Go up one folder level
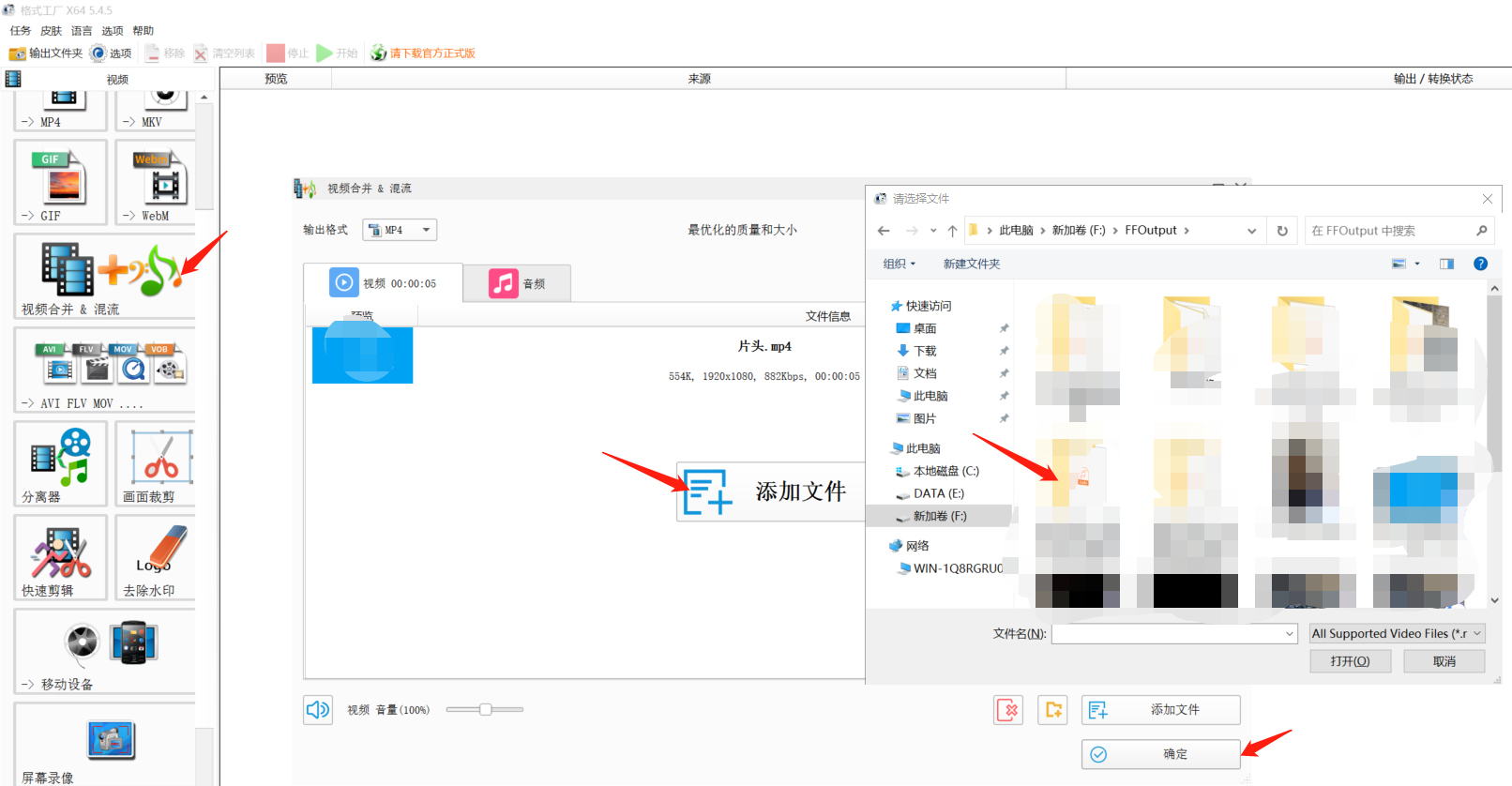This screenshot has height=786, width=1512. tap(952, 231)
